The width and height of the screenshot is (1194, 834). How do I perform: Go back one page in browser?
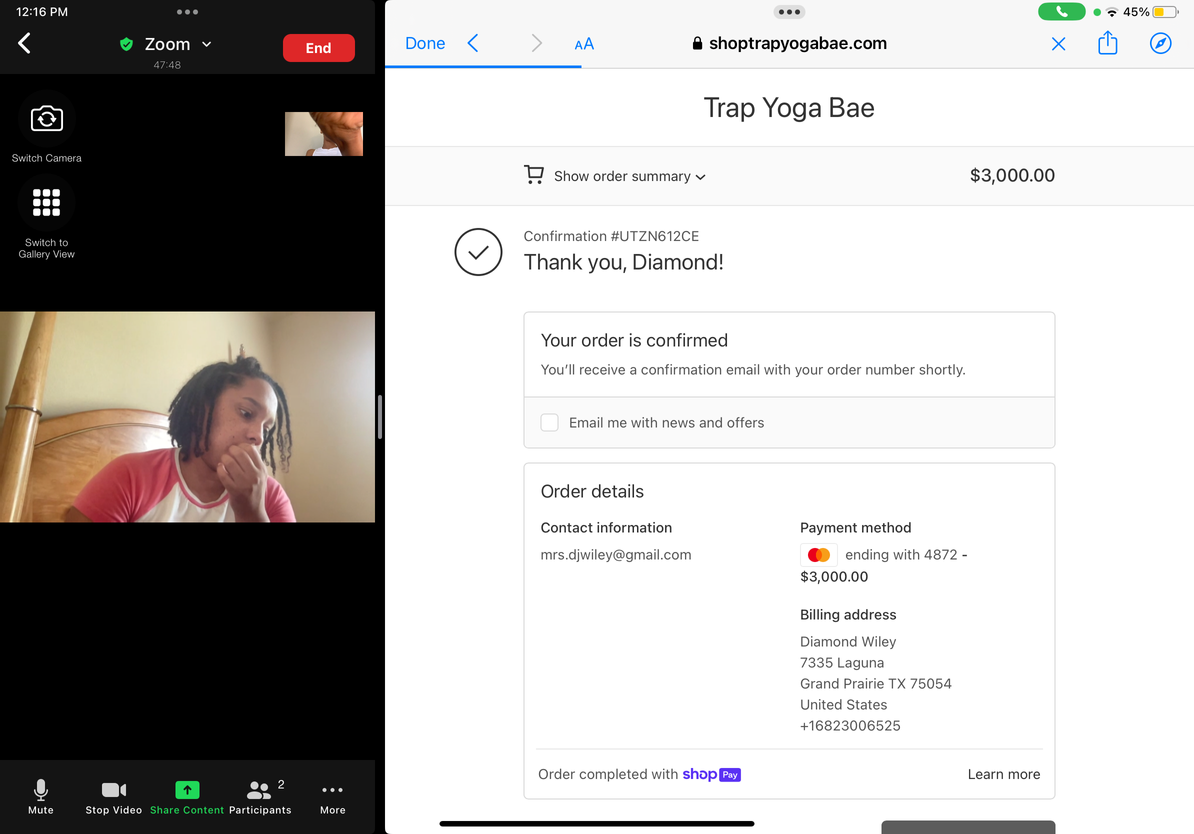pos(473,43)
